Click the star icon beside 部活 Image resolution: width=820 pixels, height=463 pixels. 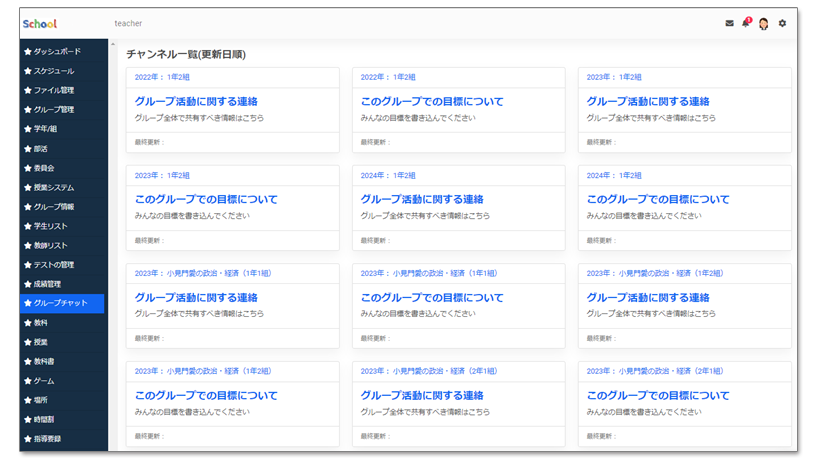pos(28,149)
